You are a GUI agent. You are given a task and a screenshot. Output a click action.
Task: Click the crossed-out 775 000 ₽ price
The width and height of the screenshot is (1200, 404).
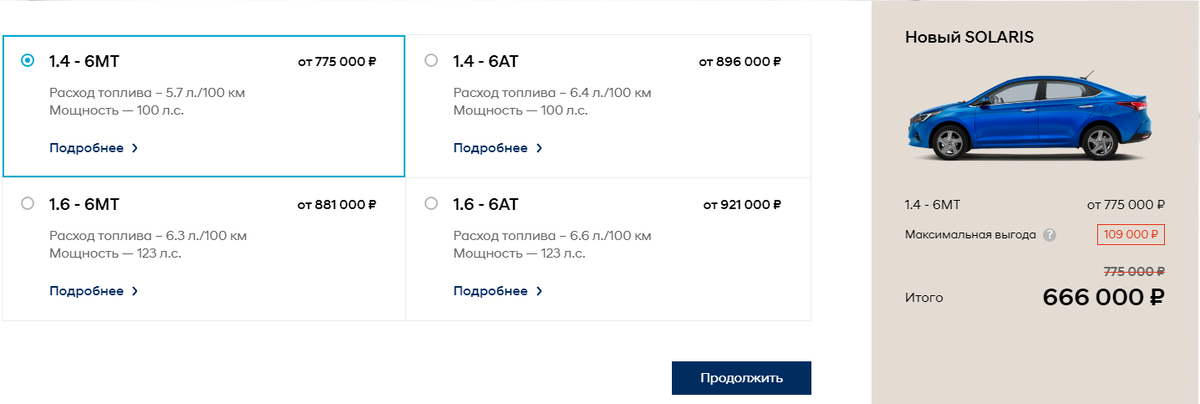pos(1134,271)
